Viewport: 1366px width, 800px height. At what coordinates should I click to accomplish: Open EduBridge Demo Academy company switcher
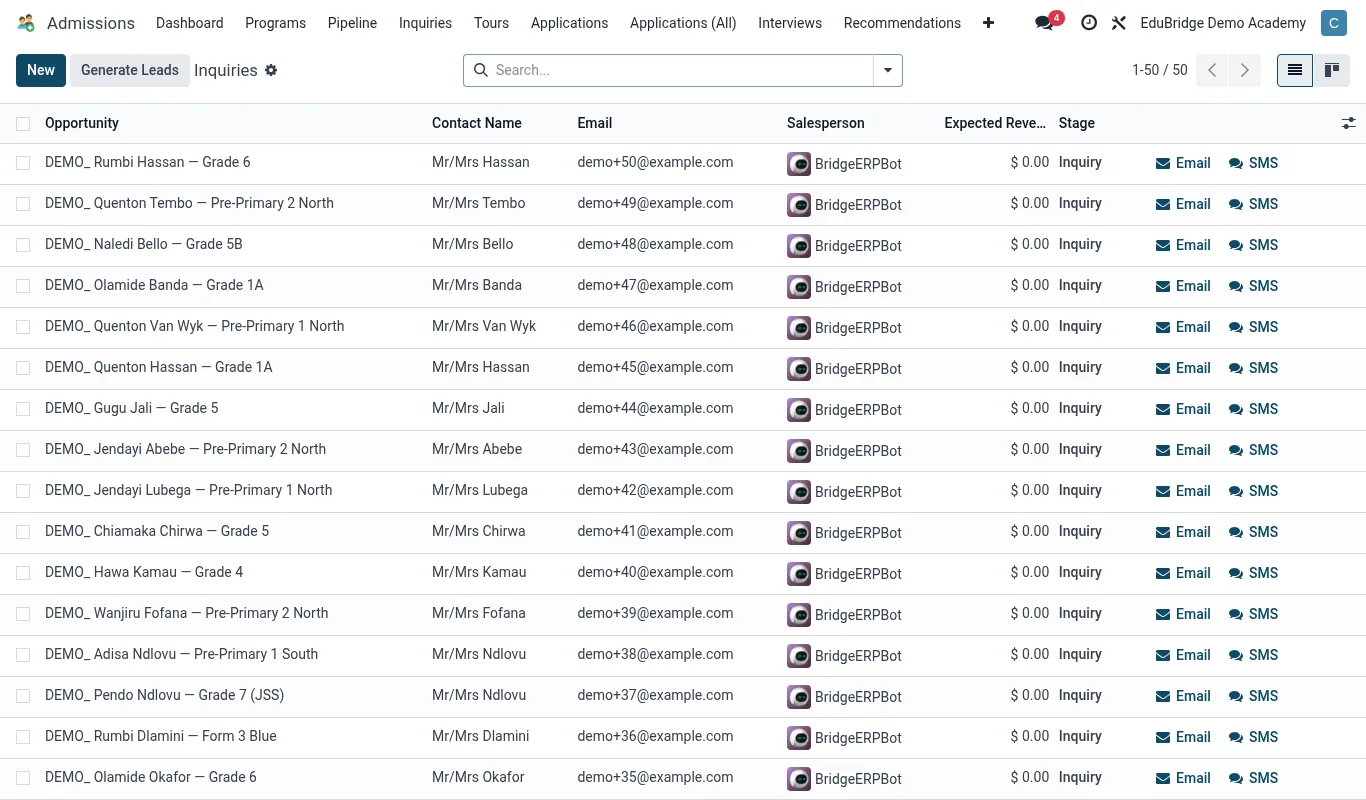click(x=1223, y=22)
